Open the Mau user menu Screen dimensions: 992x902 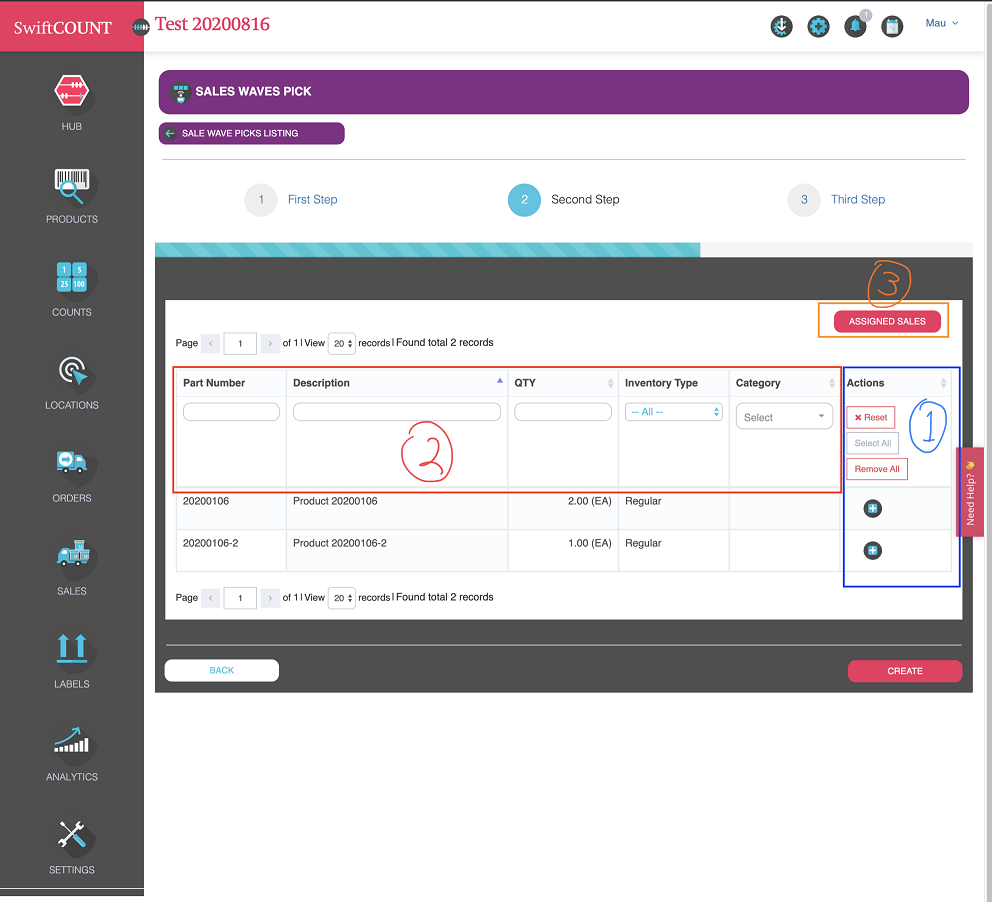pyautogui.click(x=941, y=23)
